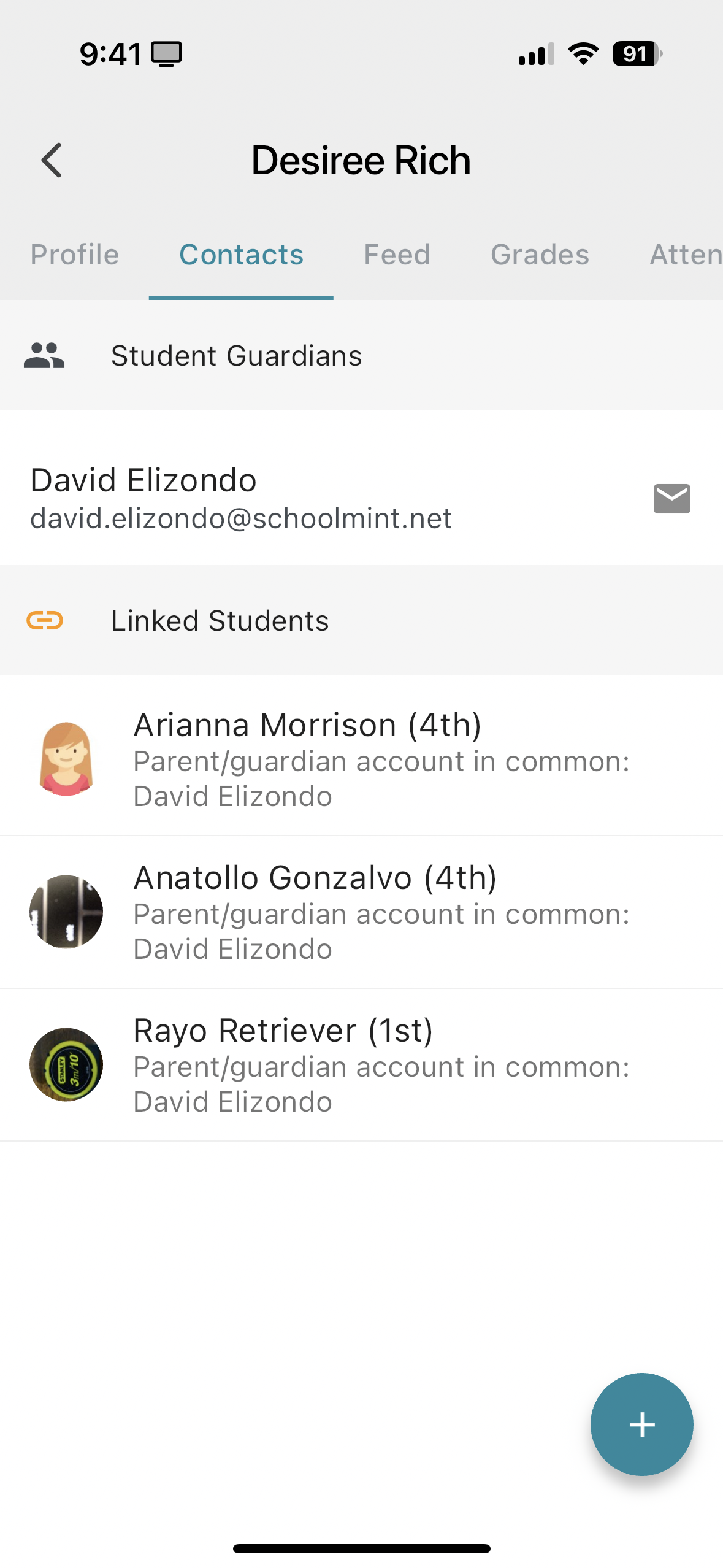Tap the home indicator bar
723x1568 pixels.
[x=361, y=1548]
